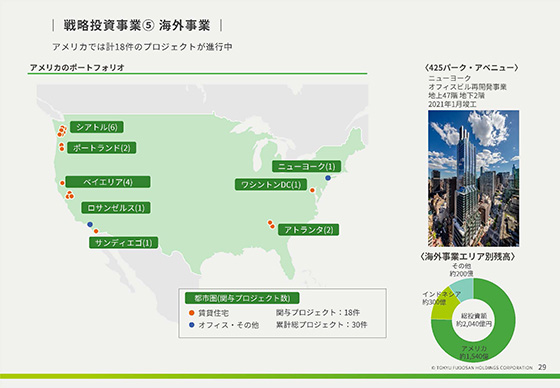Click the 賃貸住宅 legend text
This screenshot has height=388, width=560.
213,313
